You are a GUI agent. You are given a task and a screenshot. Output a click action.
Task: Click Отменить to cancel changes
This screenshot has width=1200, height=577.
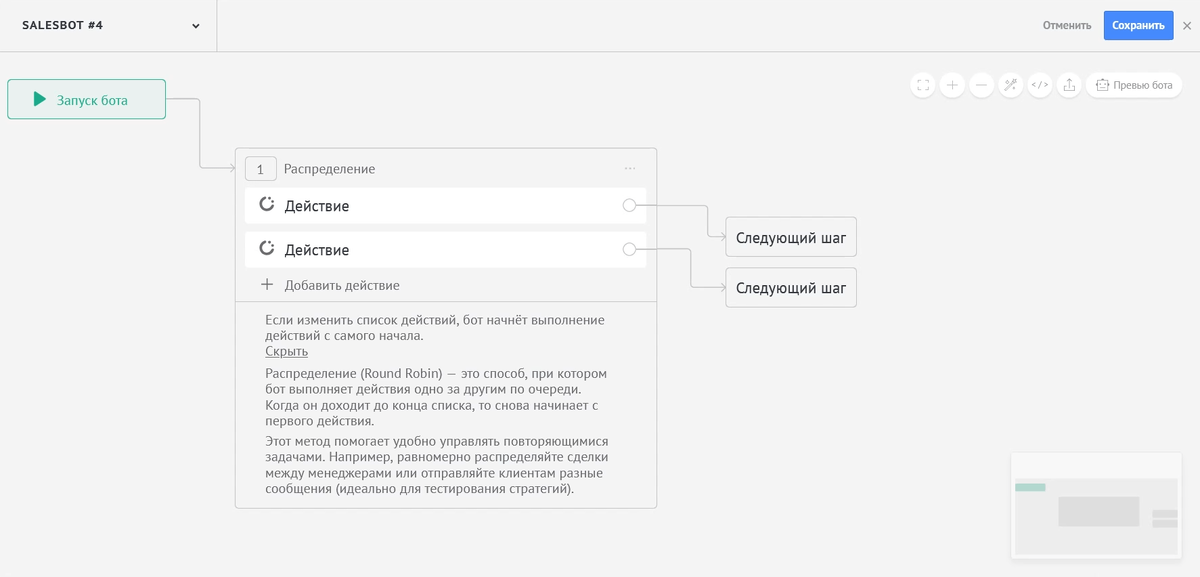pyautogui.click(x=1067, y=26)
